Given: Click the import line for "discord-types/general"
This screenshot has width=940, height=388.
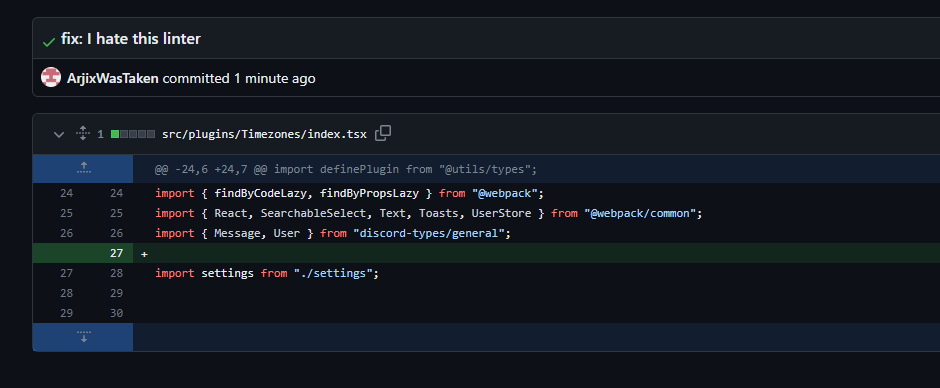Looking at the screenshot, I should pyautogui.click(x=333, y=233).
